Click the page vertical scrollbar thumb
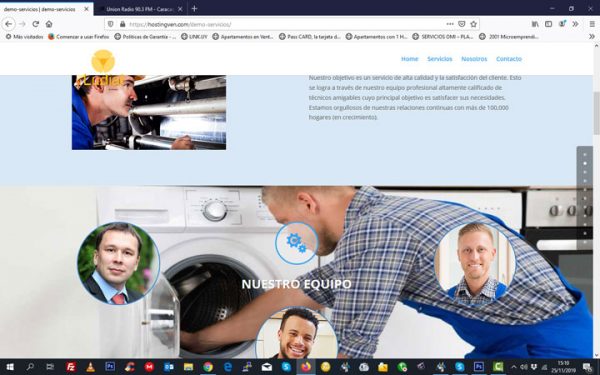This screenshot has width=600, height=375. tap(596, 113)
